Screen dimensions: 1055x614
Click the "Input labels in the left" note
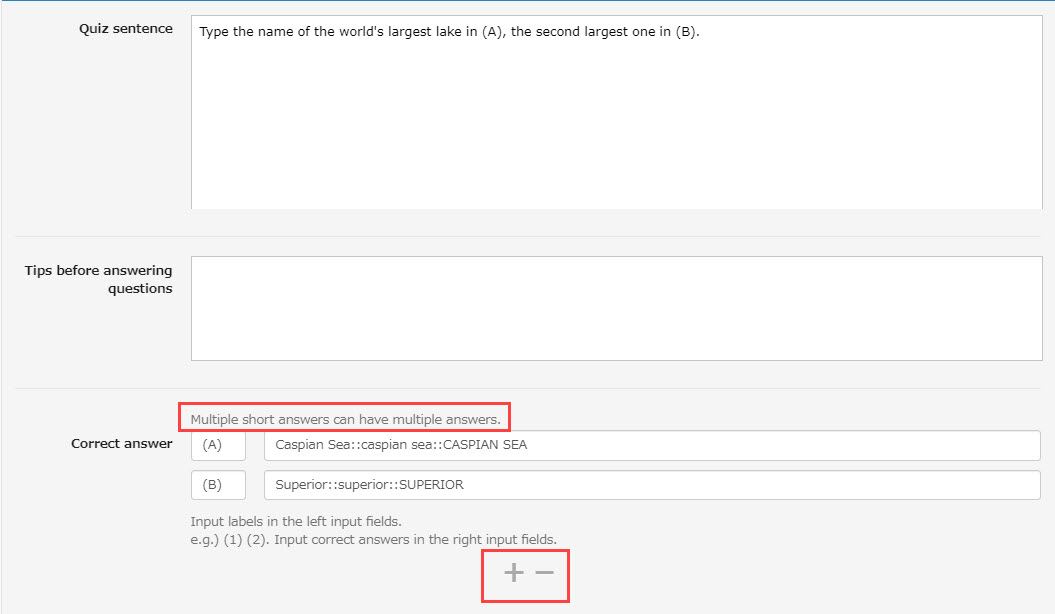coord(296,522)
